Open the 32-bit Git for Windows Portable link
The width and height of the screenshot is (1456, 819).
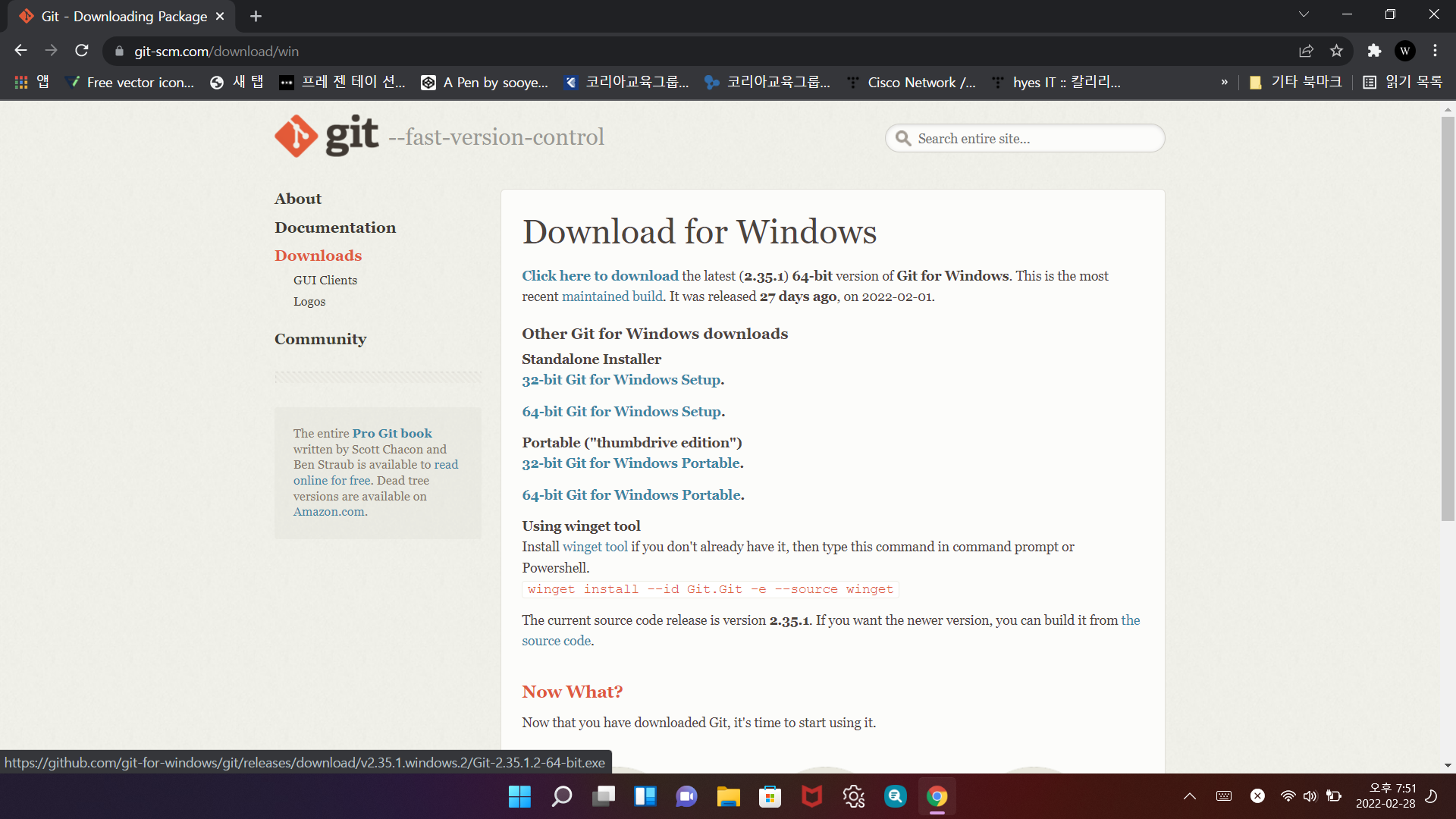click(630, 463)
